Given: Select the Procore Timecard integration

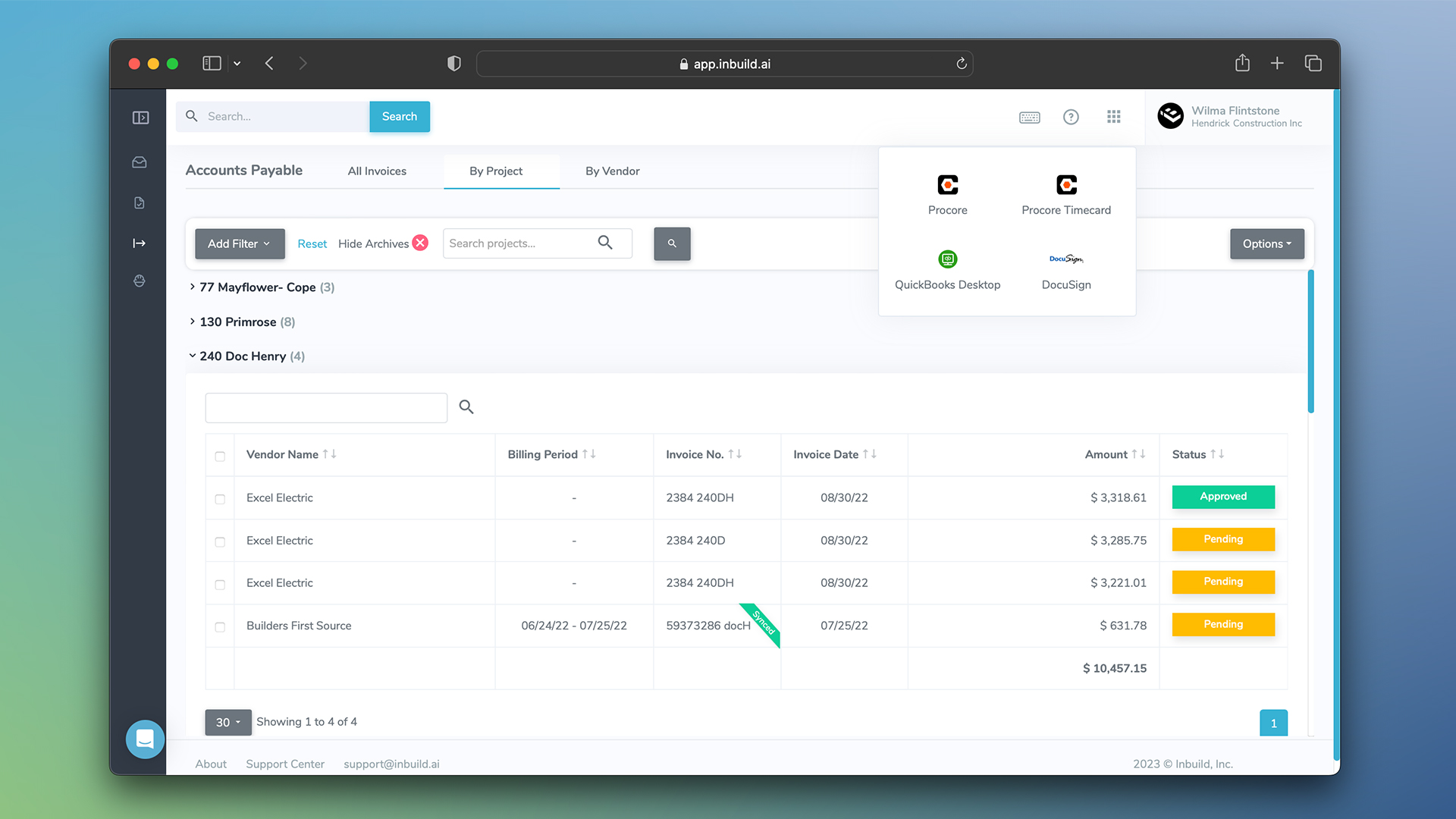Looking at the screenshot, I should pos(1066,193).
